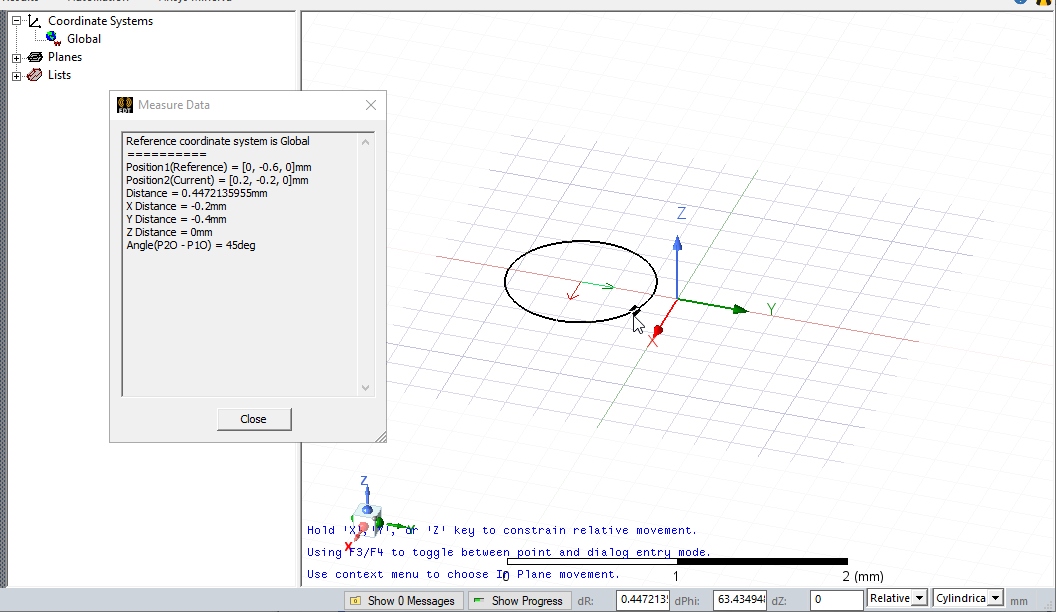The width and height of the screenshot is (1056, 612).
Task: Click the dZ input field
Action: tap(836, 599)
